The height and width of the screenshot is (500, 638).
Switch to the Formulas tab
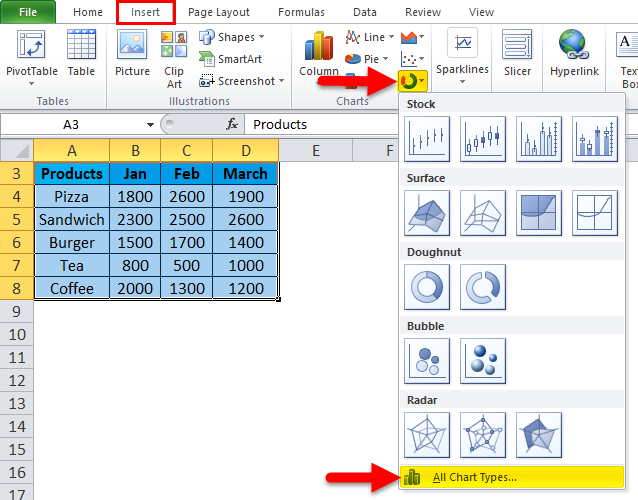point(301,12)
